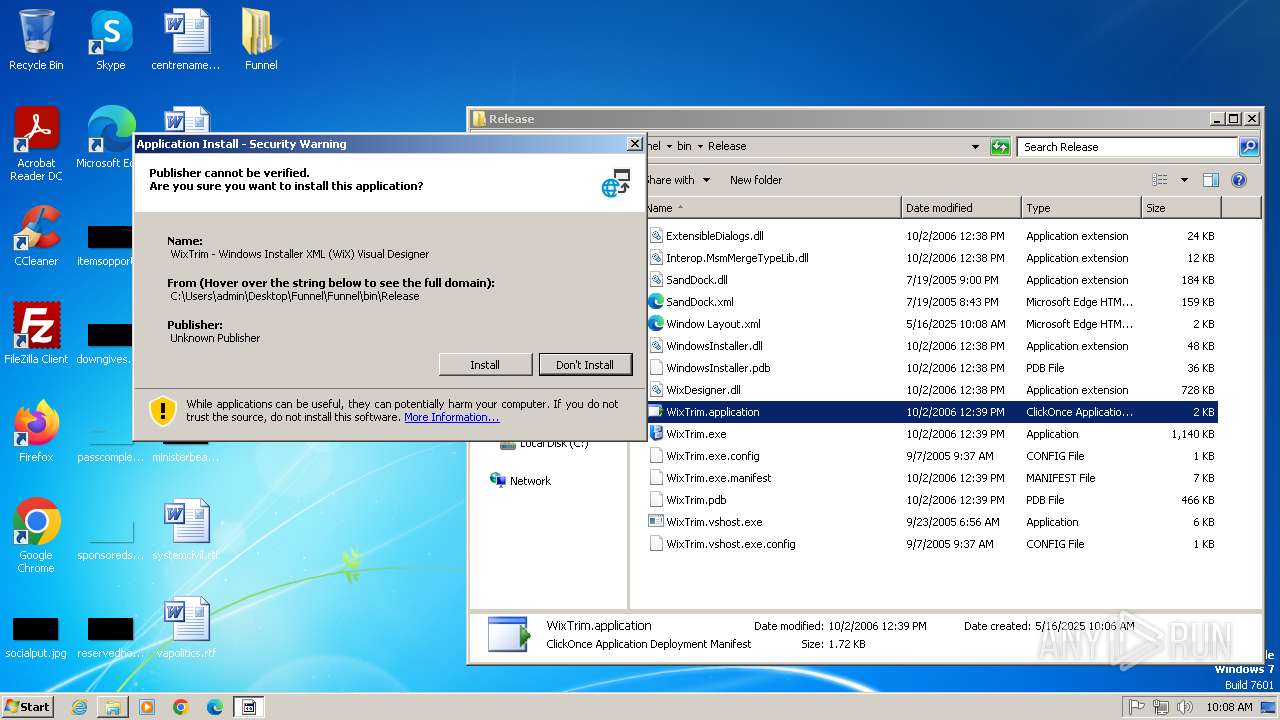Screen dimensions: 1280x720
Task: Open the centrename Word document icon
Action: pos(186,40)
